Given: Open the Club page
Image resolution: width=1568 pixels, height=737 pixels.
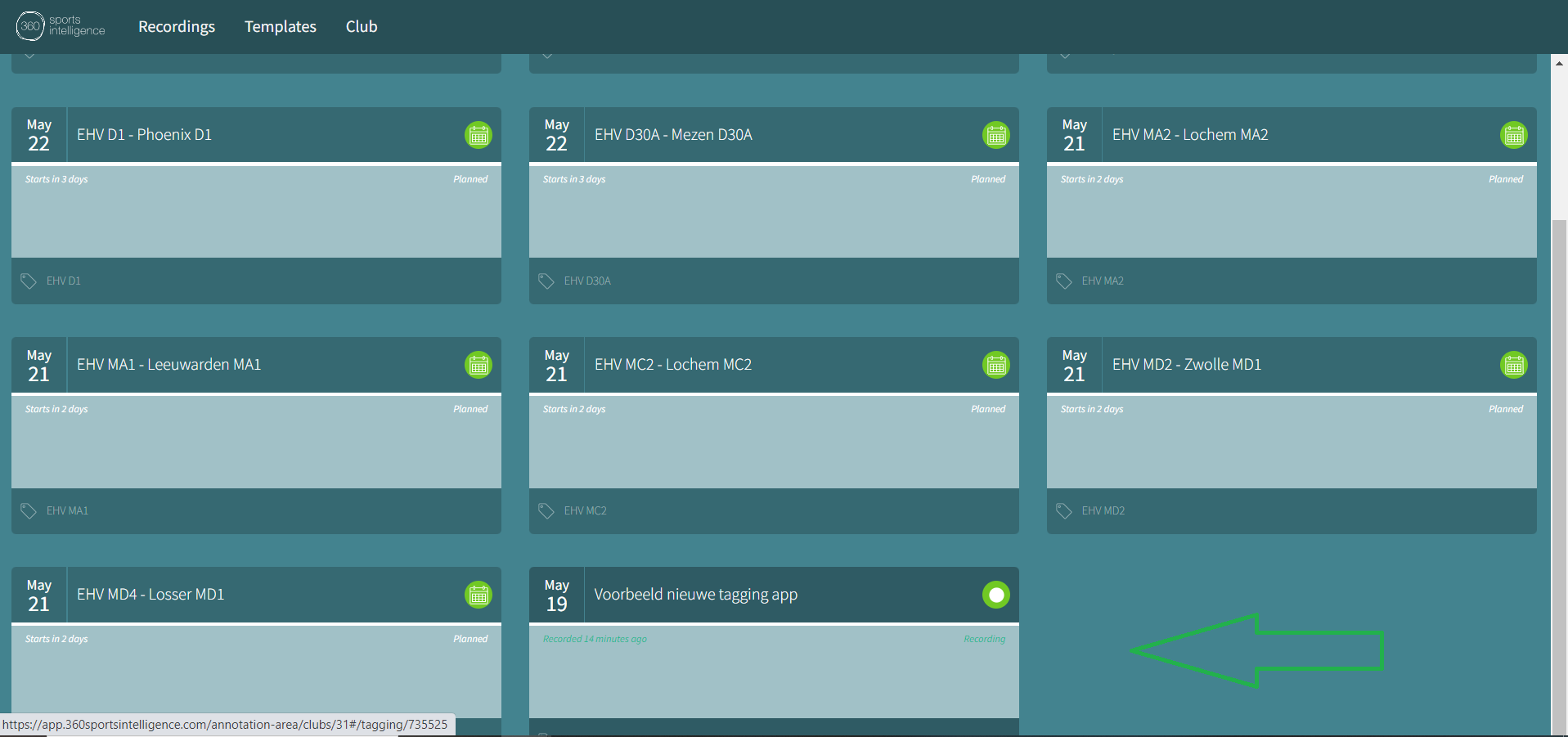Looking at the screenshot, I should [x=361, y=26].
